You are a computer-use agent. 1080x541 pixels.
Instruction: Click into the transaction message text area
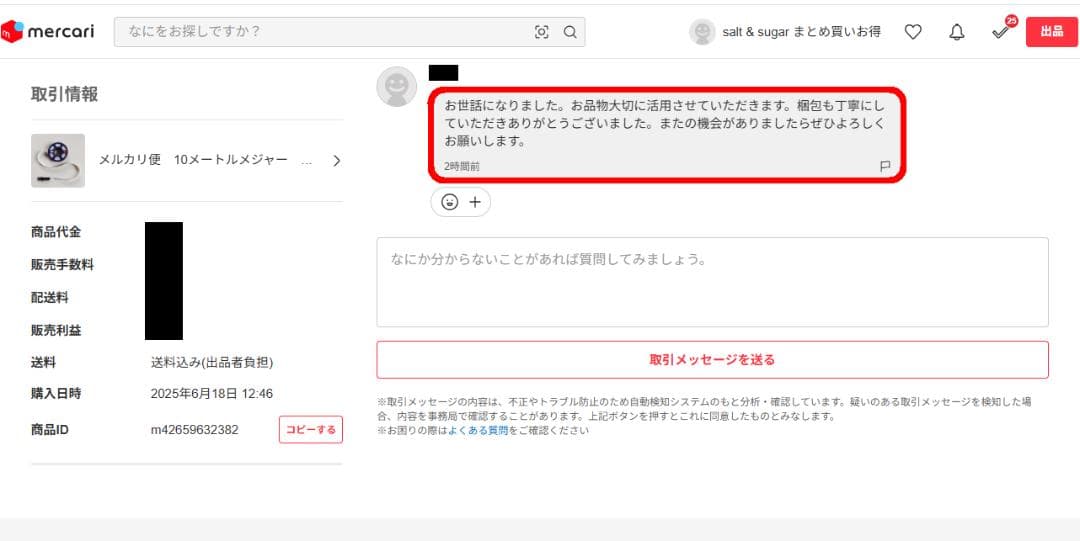pyautogui.click(x=712, y=282)
